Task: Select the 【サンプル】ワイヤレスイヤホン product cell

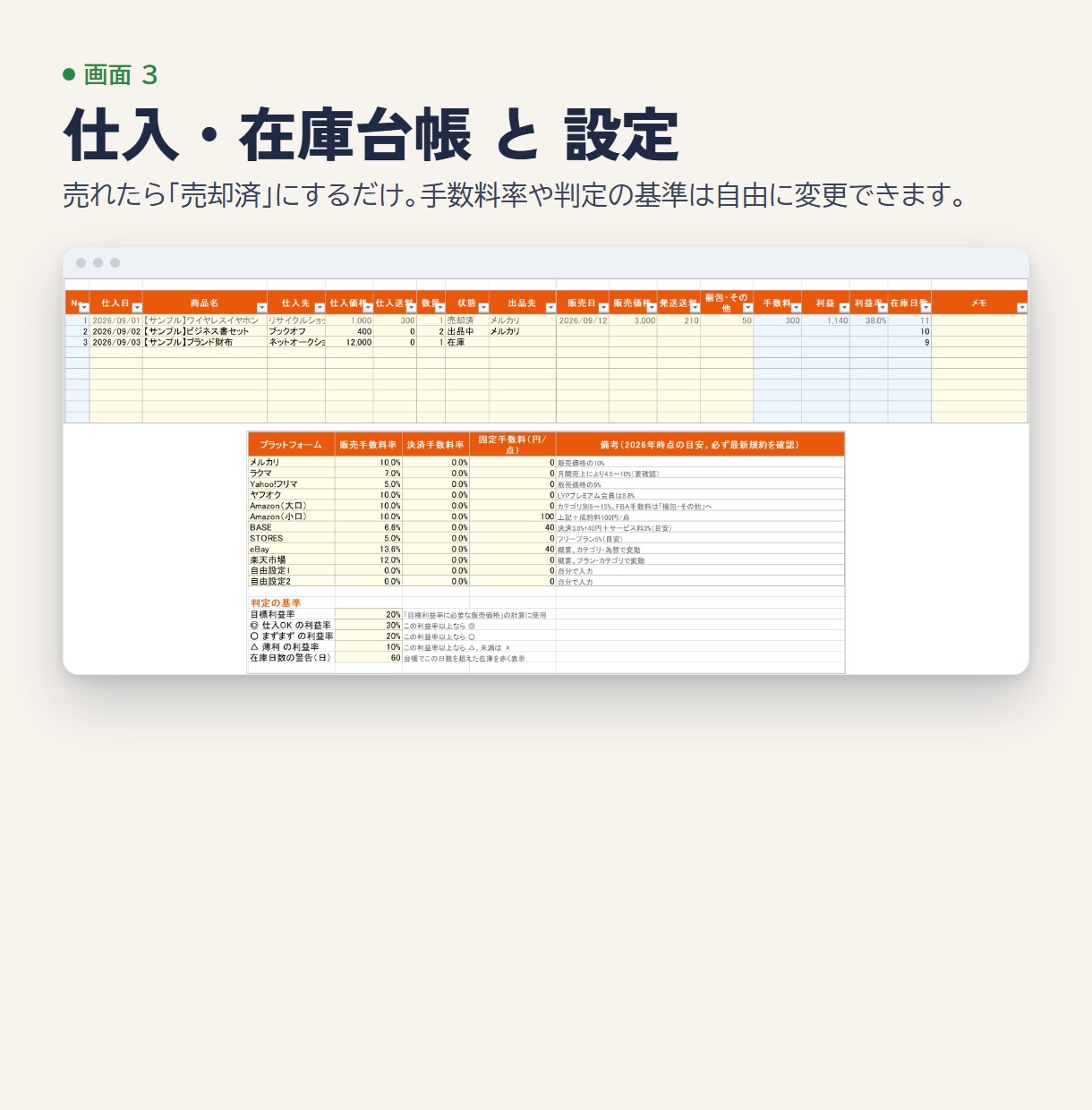Action: pyautogui.click(x=205, y=320)
